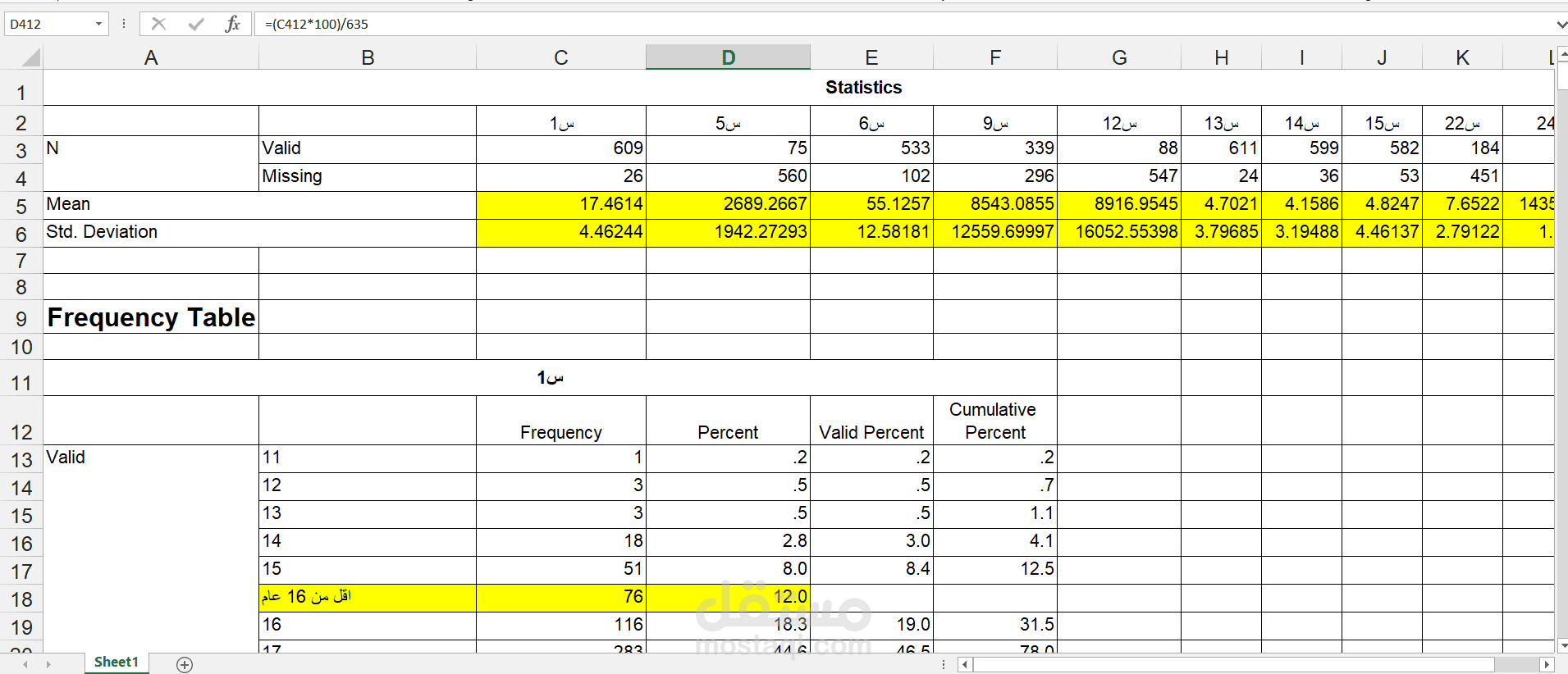1568x674 pixels.
Task: Select row 18 header
Action: click(x=21, y=599)
